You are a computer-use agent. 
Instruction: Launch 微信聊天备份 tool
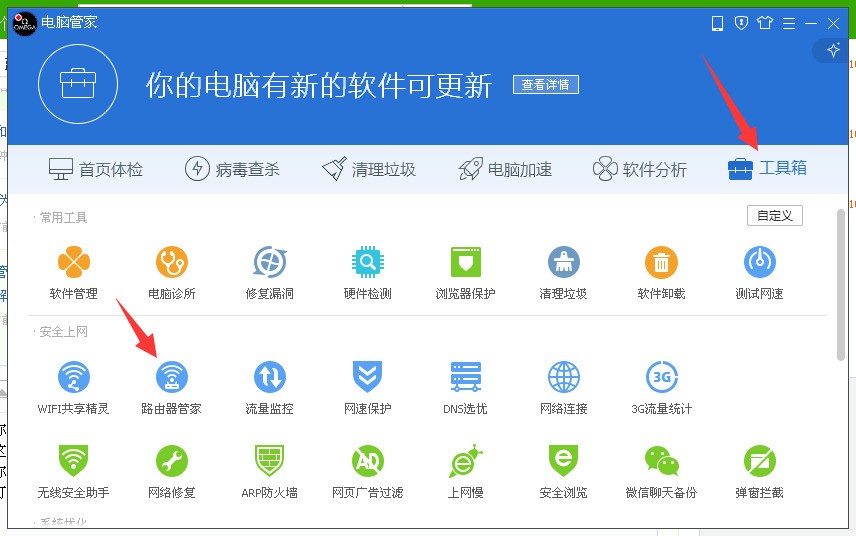point(661,472)
